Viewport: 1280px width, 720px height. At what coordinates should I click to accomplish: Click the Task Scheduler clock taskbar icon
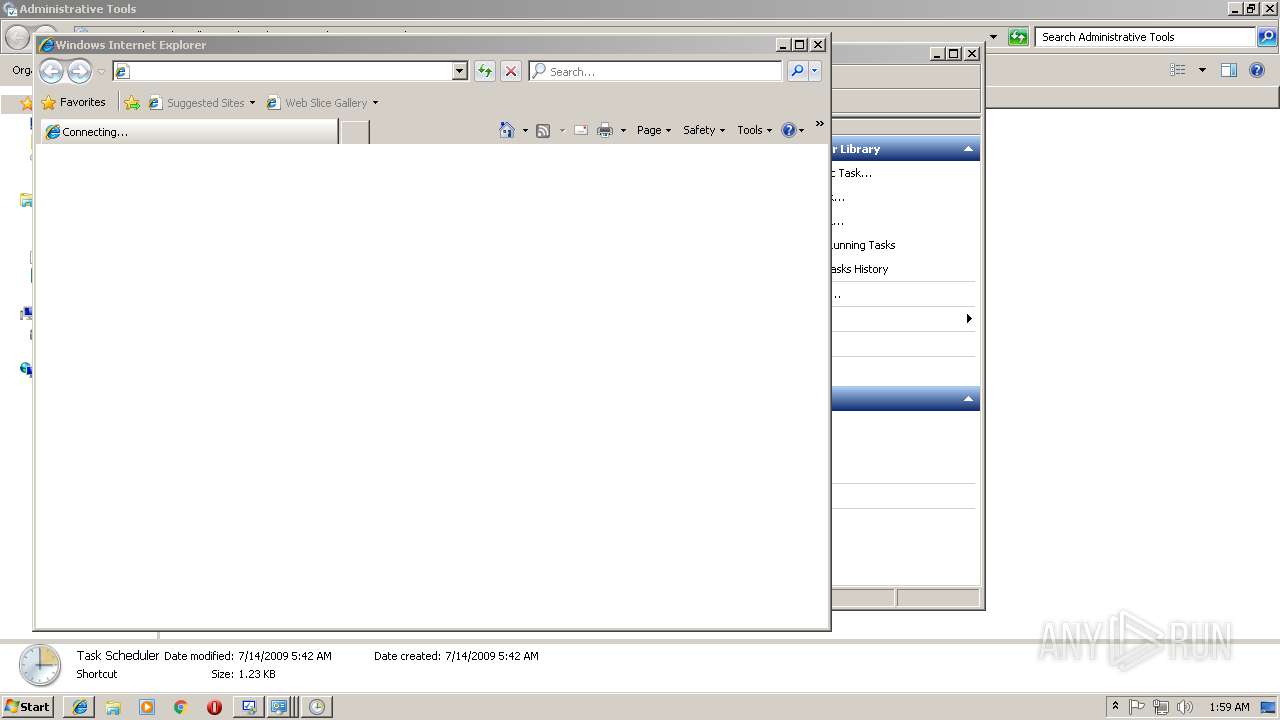coord(317,706)
